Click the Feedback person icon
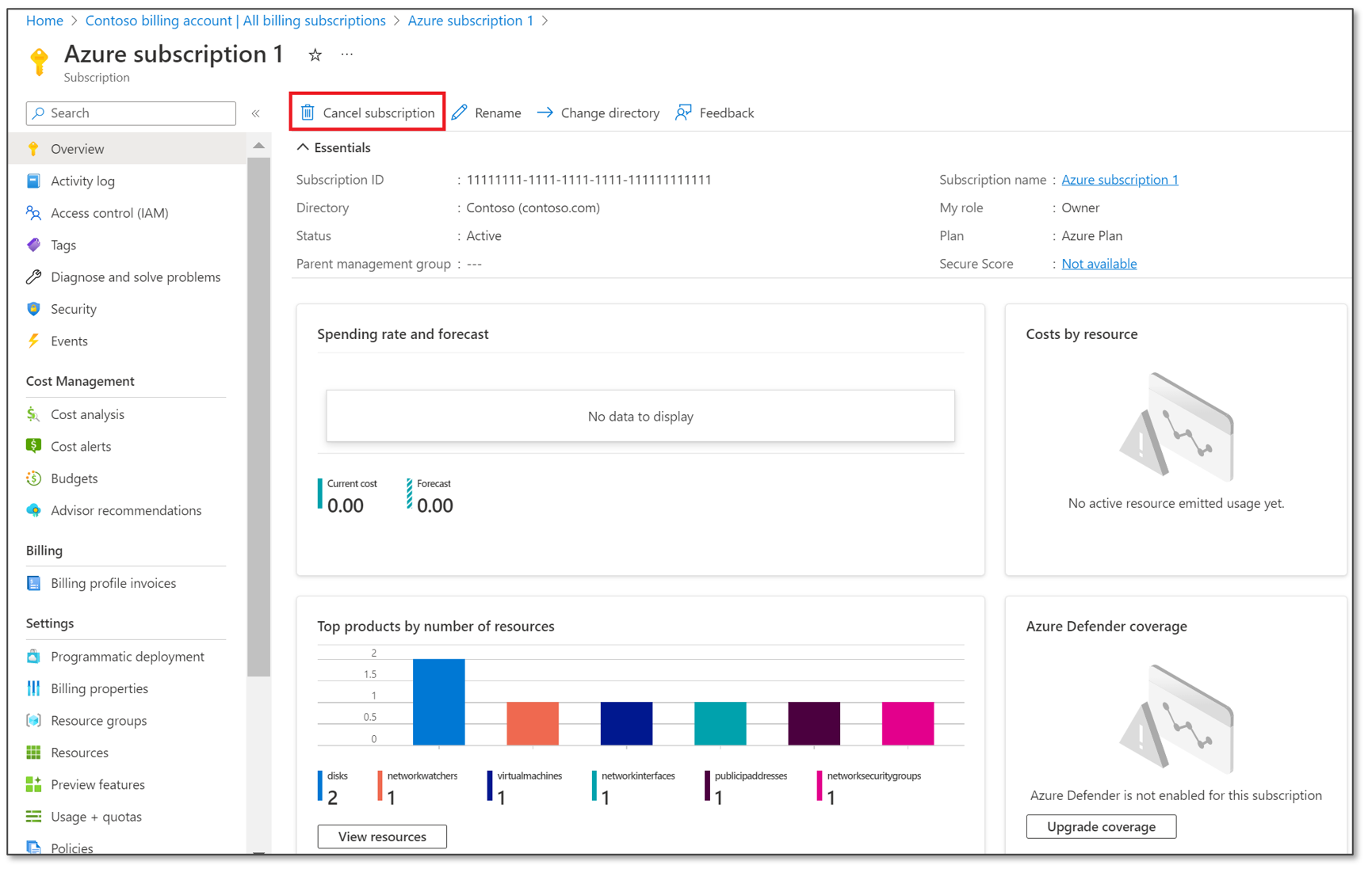 (x=683, y=112)
